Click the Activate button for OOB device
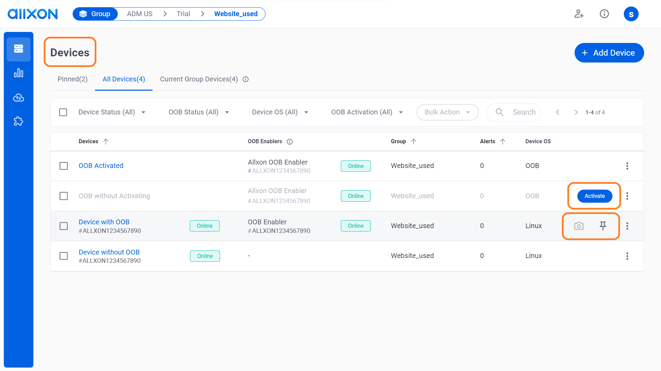The width and height of the screenshot is (661, 371). pos(594,196)
